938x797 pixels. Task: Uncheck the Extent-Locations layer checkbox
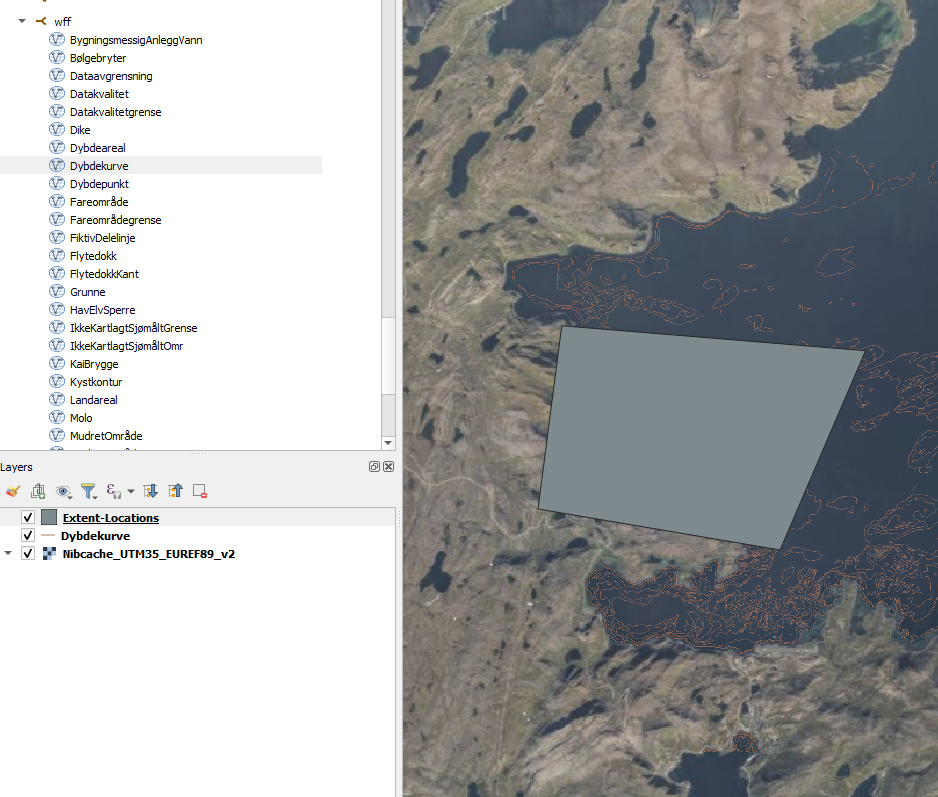(28, 518)
